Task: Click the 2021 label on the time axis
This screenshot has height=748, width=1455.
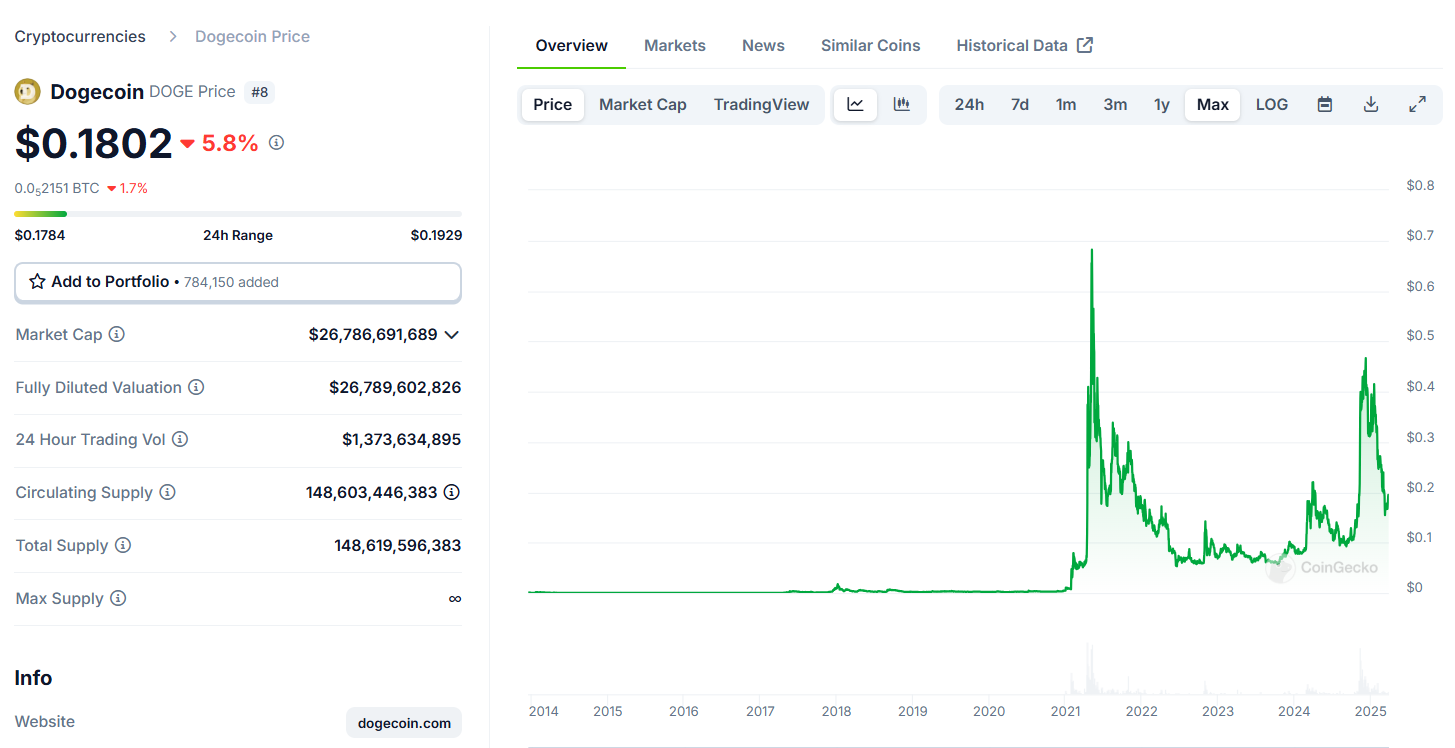Action: [1066, 711]
